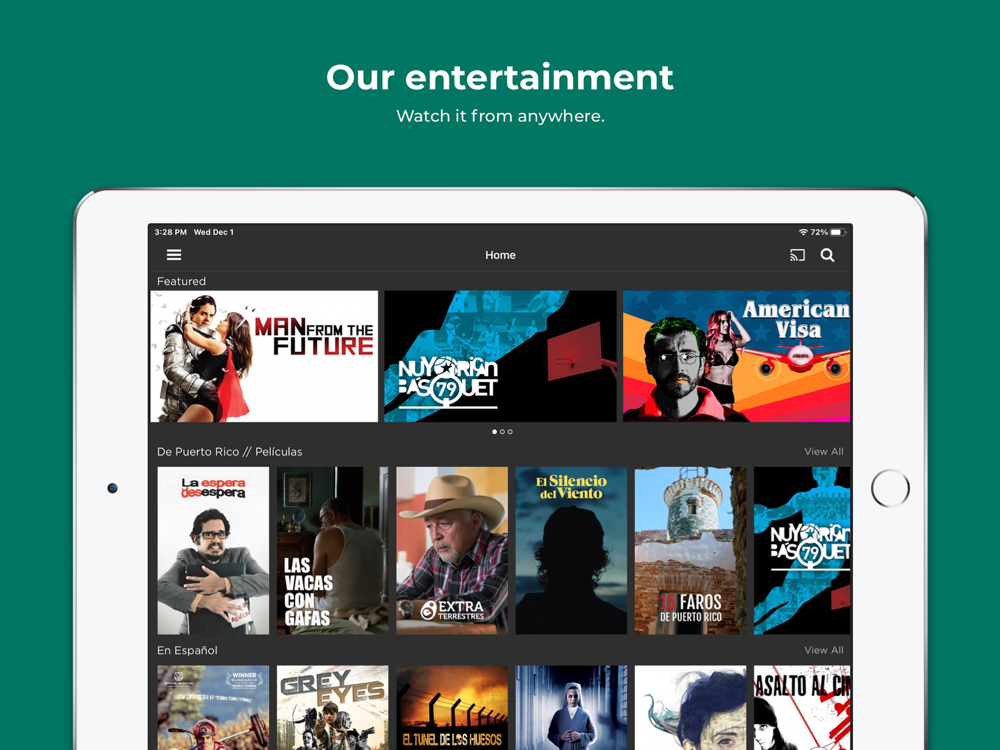Click the Home title text
Viewport: 1000px width, 750px height.
tap(500, 255)
